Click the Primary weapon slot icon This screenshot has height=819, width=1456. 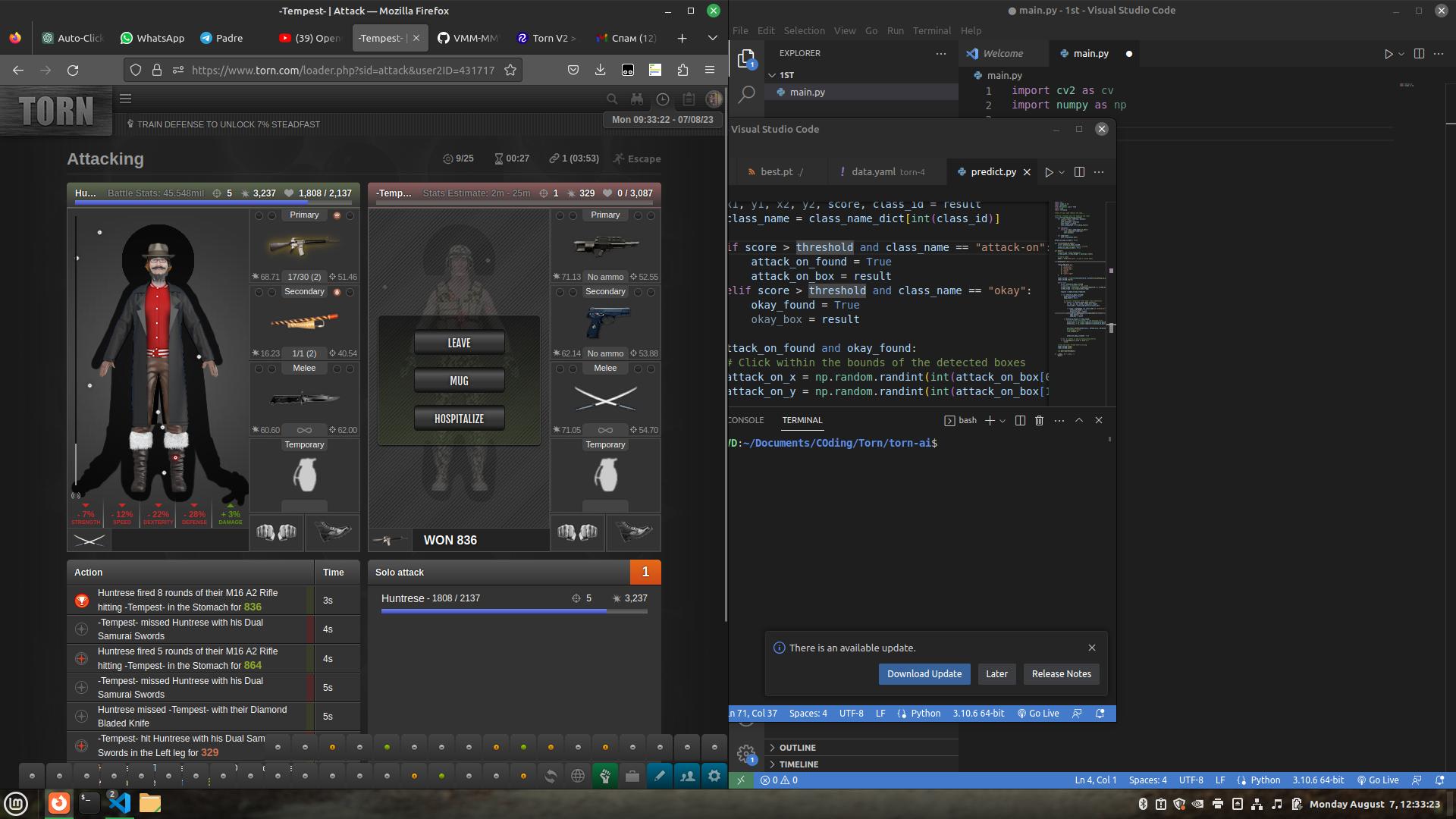pos(303,246)
